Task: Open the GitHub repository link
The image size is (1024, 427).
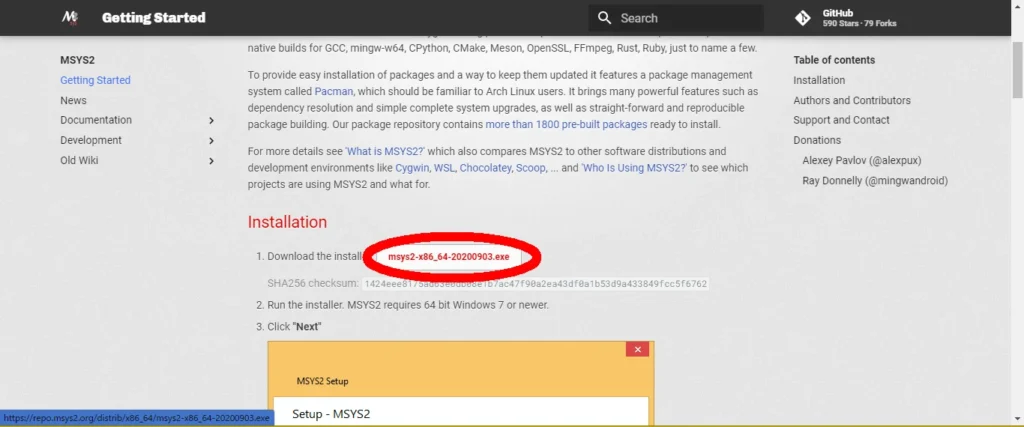Action: [845, 18]
